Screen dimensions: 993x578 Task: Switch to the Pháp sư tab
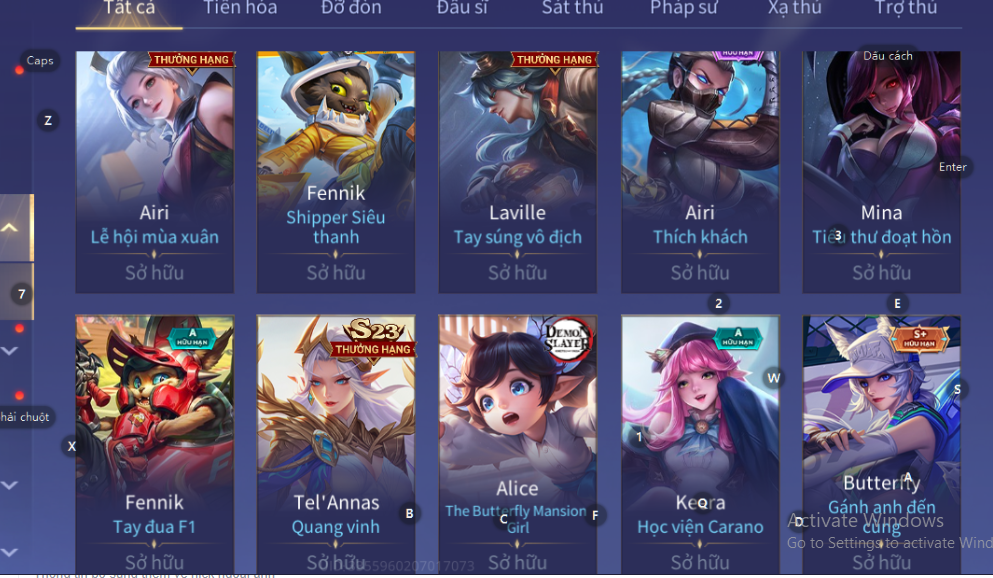(683, 9)
